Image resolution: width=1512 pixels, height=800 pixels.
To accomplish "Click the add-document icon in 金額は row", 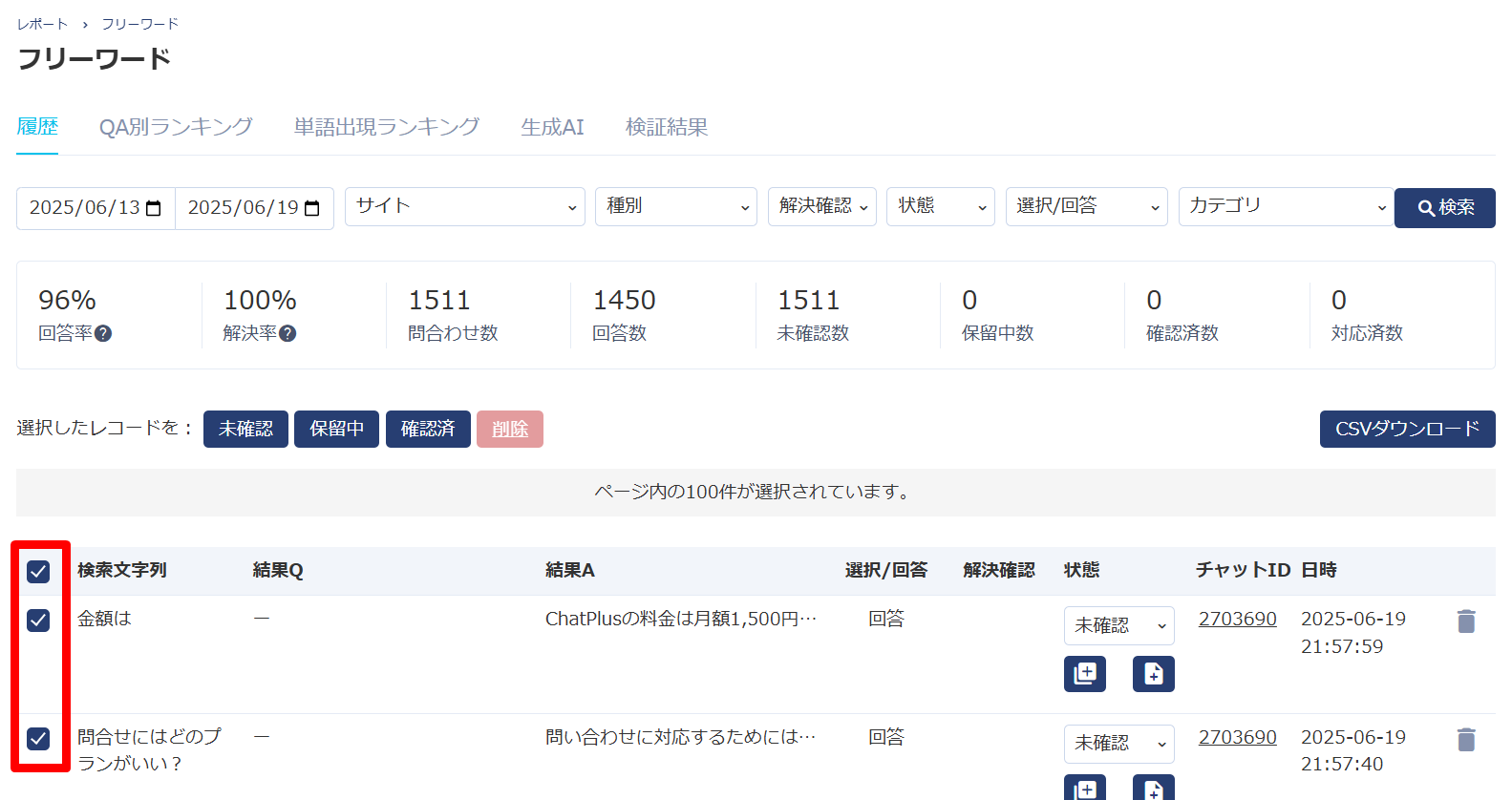I will coord(1153,674).
